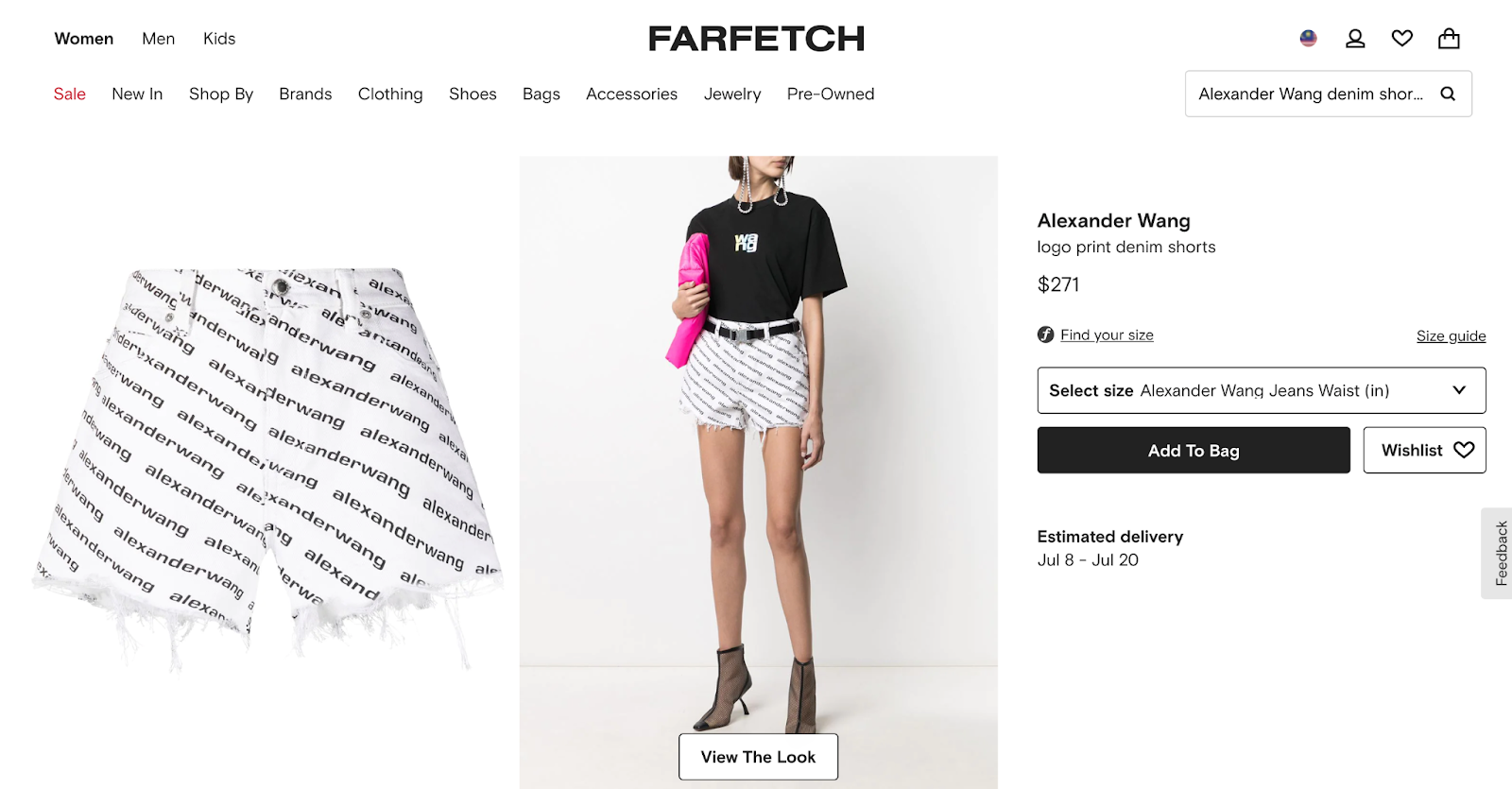Viewport: 1512px width, 789px height.
Task: Switch to the Kids section
Action: click(x=219, y=39)
